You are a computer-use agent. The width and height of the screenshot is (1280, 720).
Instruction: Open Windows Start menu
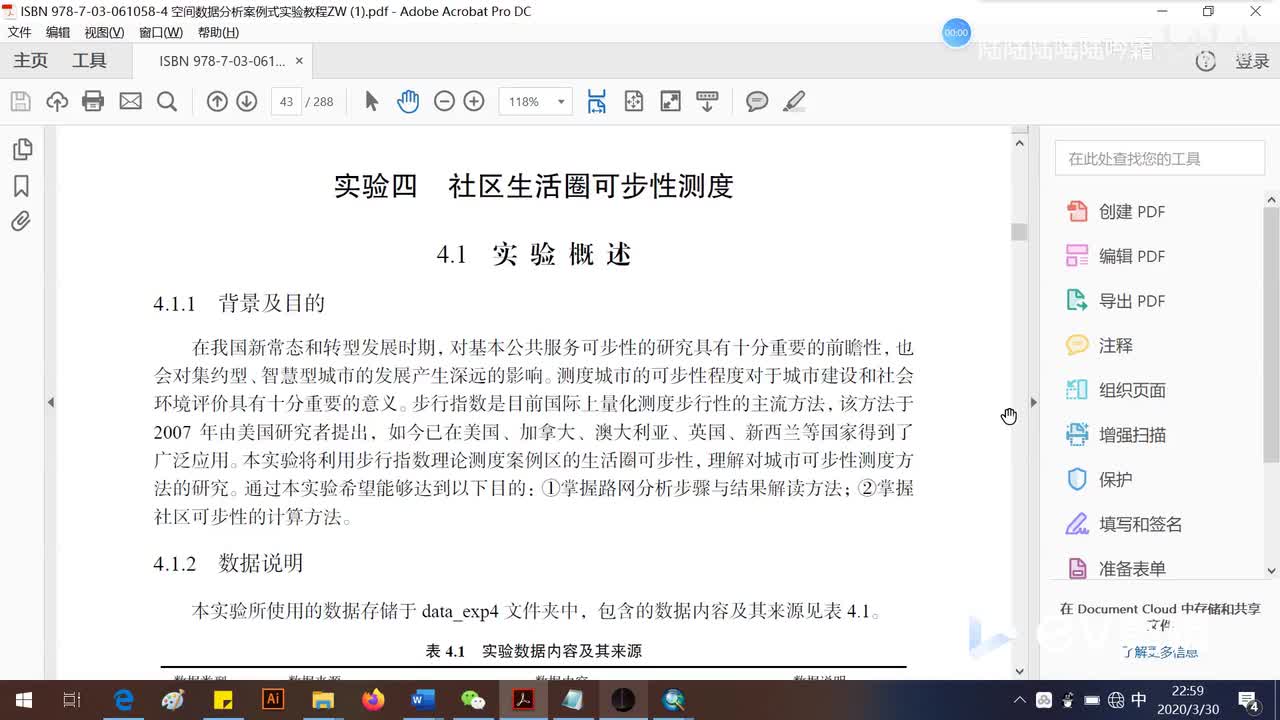[23, 700]
